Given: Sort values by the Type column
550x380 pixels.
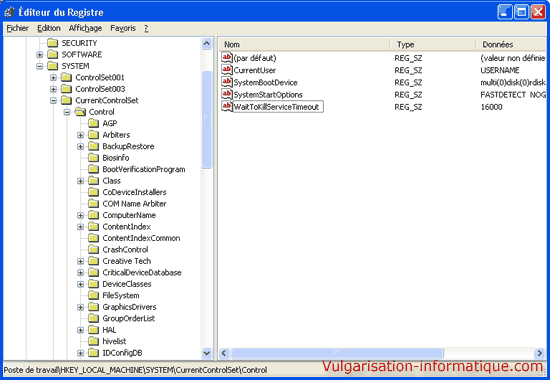Looking at the screenshot, I should 433,45.
